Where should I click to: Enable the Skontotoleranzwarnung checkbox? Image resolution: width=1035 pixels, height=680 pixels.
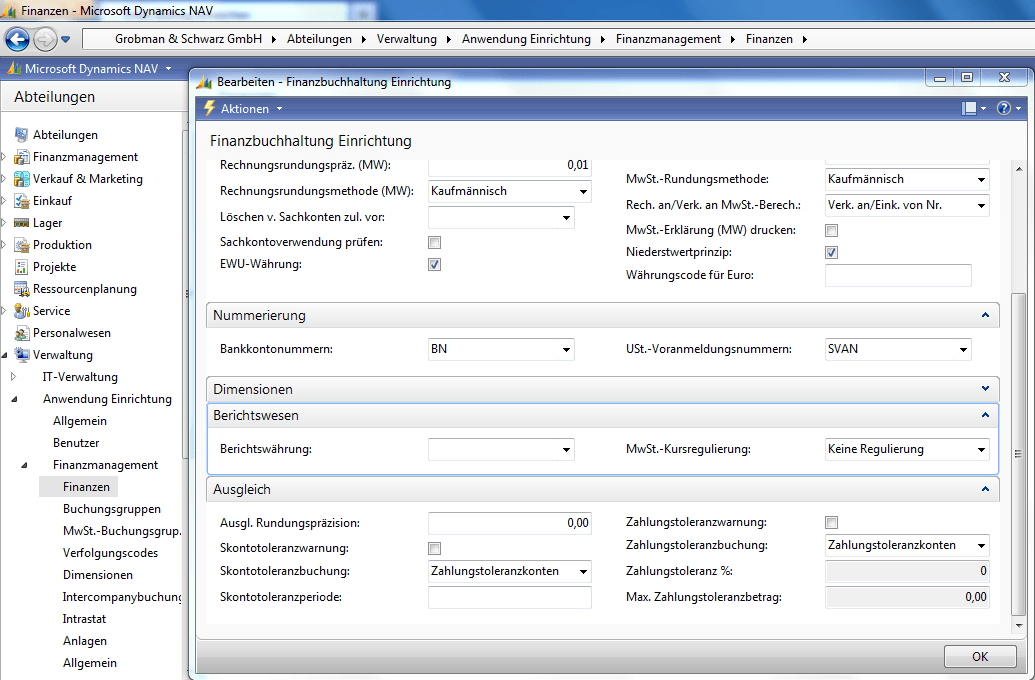click(x=434, y=549)
